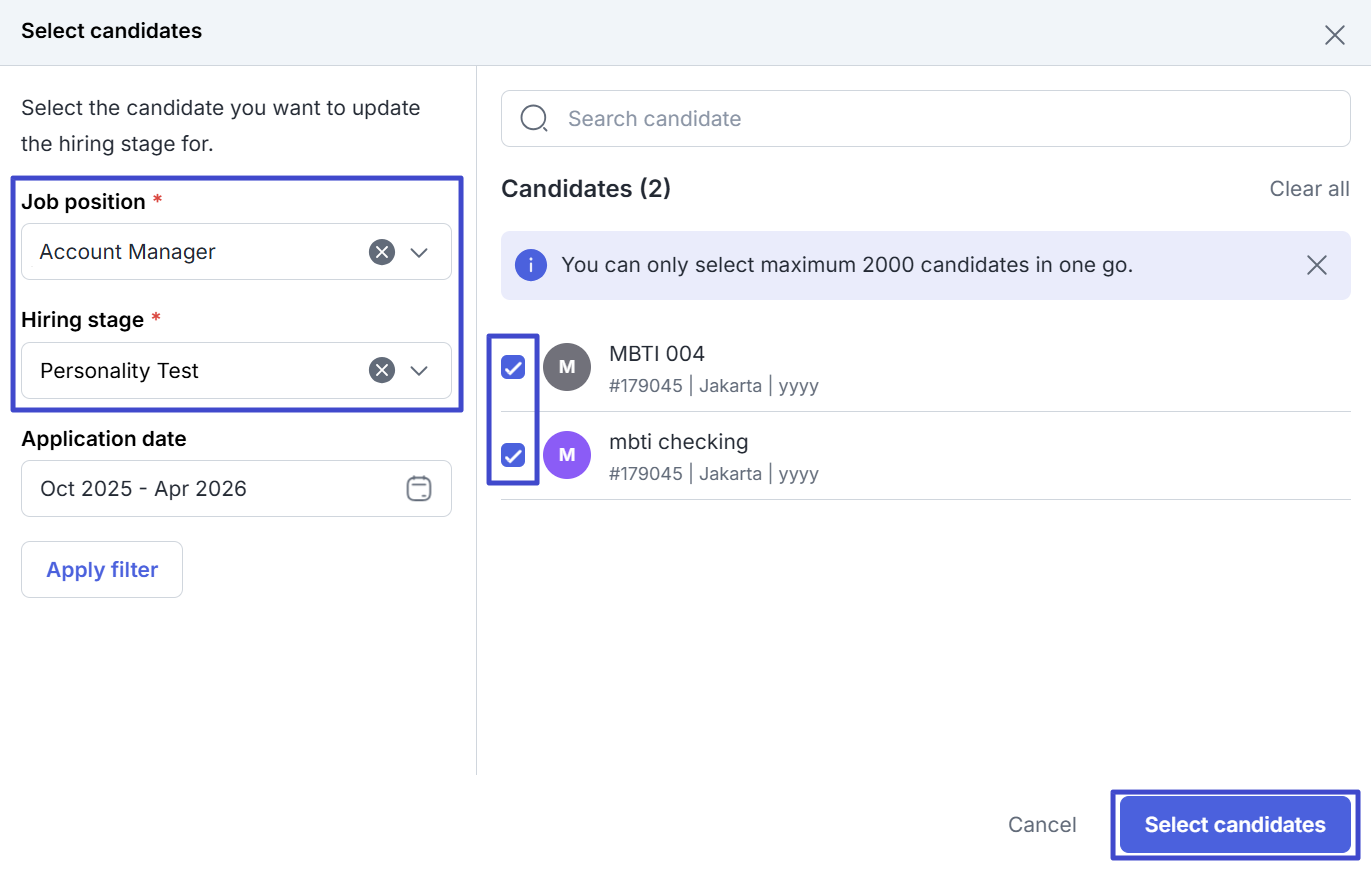Uncheck the MBTI 004 candidate checkbox

[x=513, y=367]
